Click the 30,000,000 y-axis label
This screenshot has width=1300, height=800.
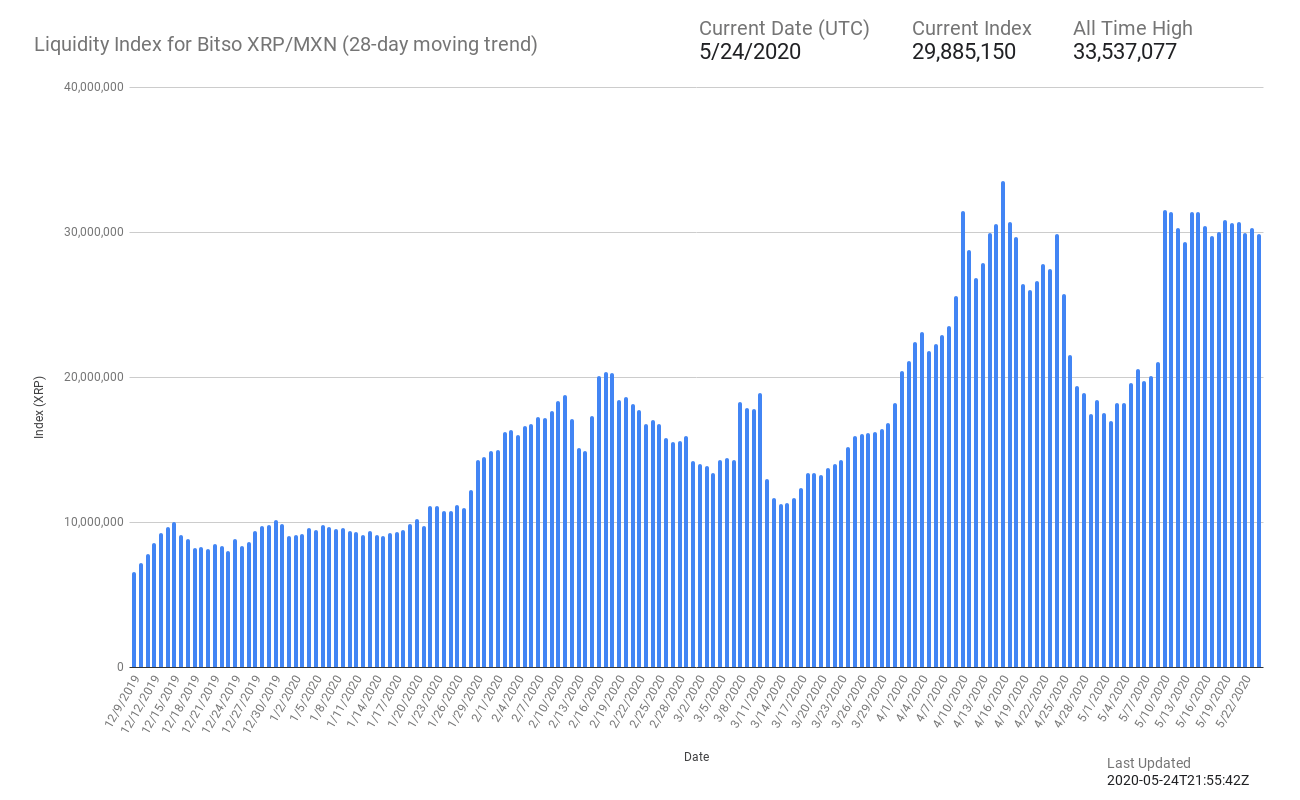93,232
